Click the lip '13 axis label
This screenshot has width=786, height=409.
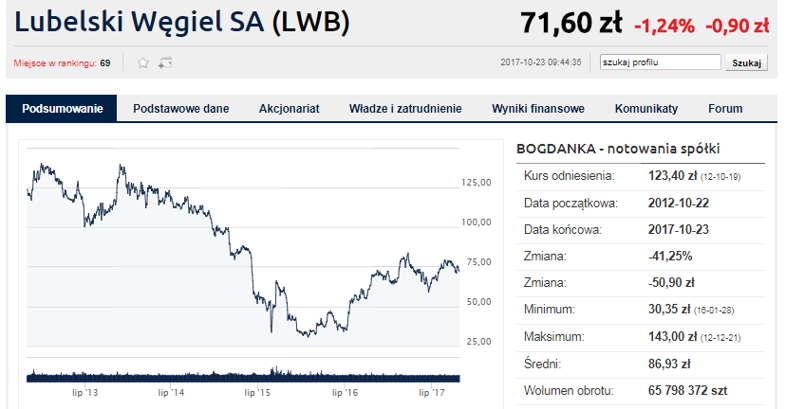click(x=85, y=392)
